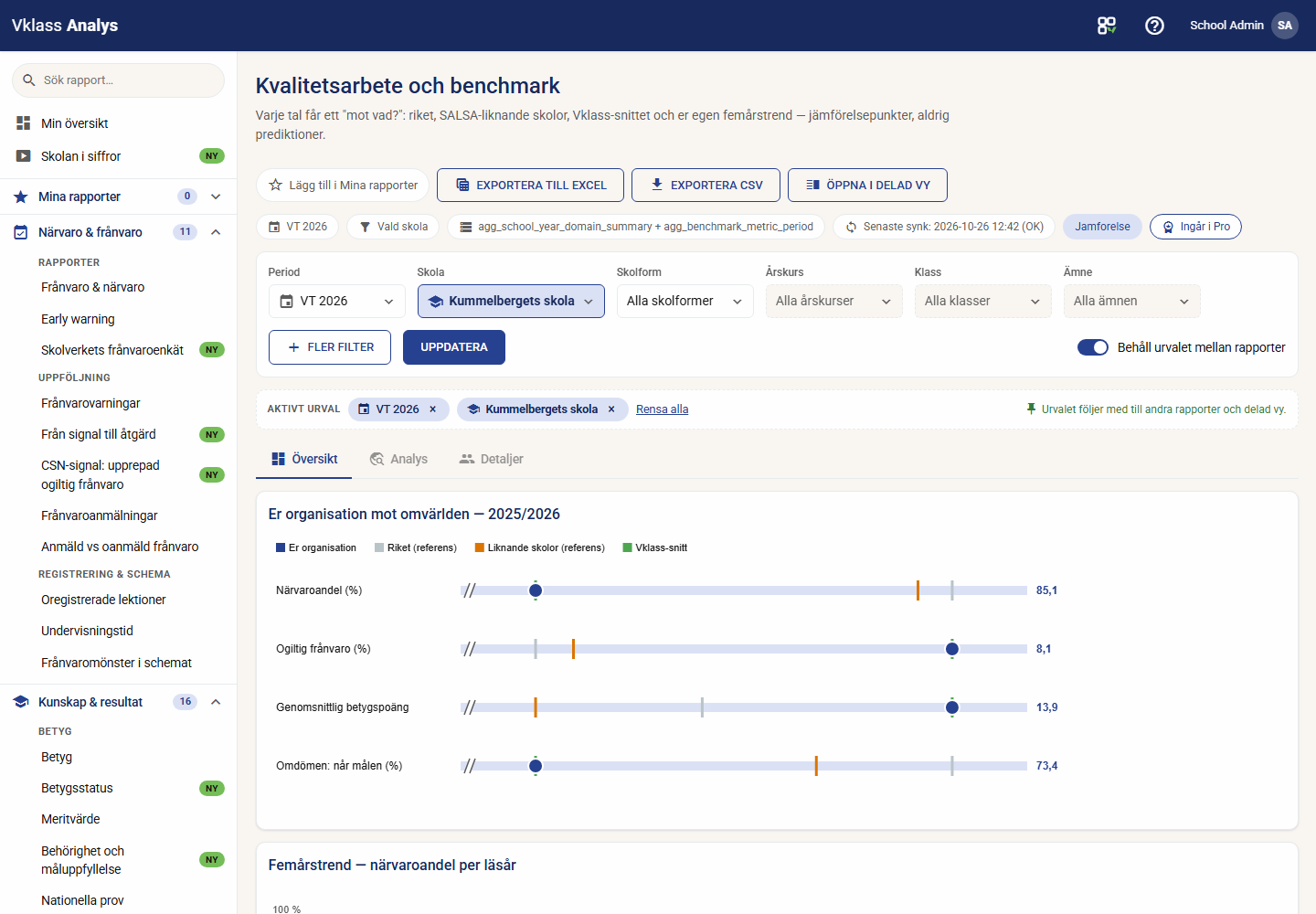1316x914 pixels.
Task: Click the badge icon in Ingår i Pro
Action: (1168, 227)
